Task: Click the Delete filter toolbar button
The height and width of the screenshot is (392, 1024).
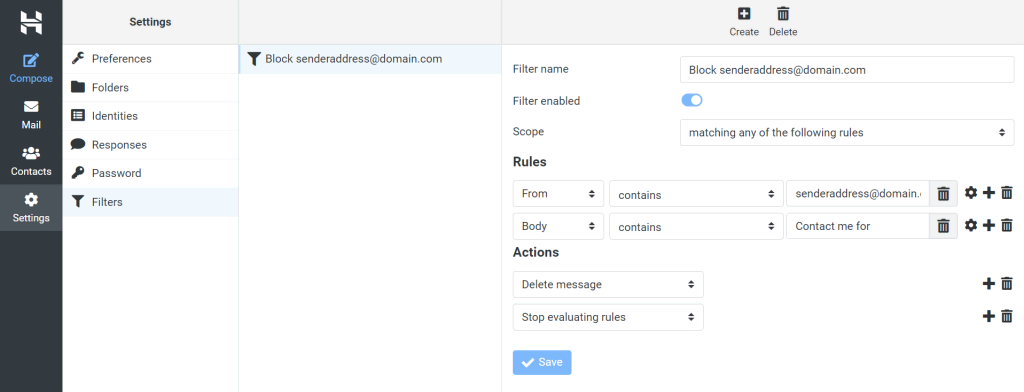Action: (783, 22)
